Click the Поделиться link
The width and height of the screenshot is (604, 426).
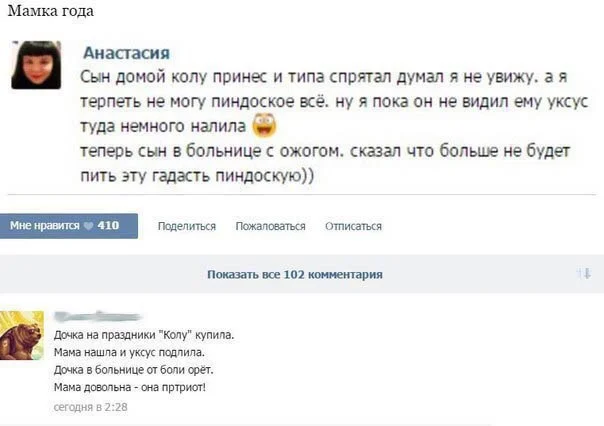tap(186, 226)
